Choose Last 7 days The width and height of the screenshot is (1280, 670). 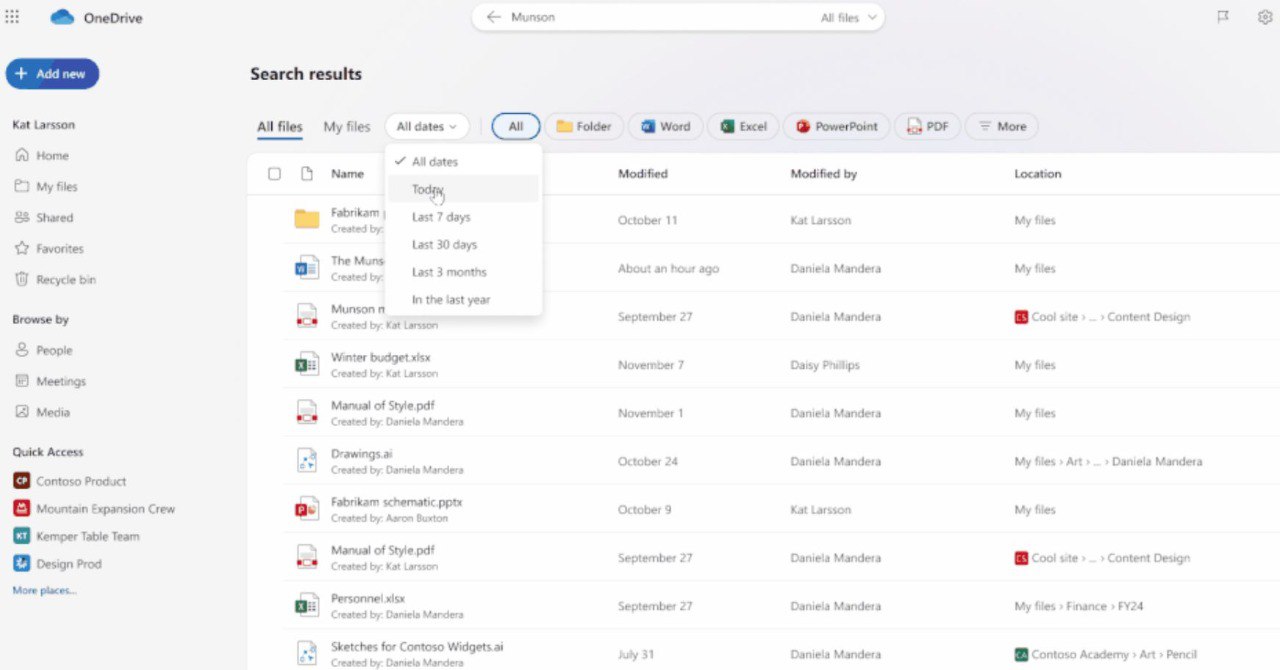463,217
